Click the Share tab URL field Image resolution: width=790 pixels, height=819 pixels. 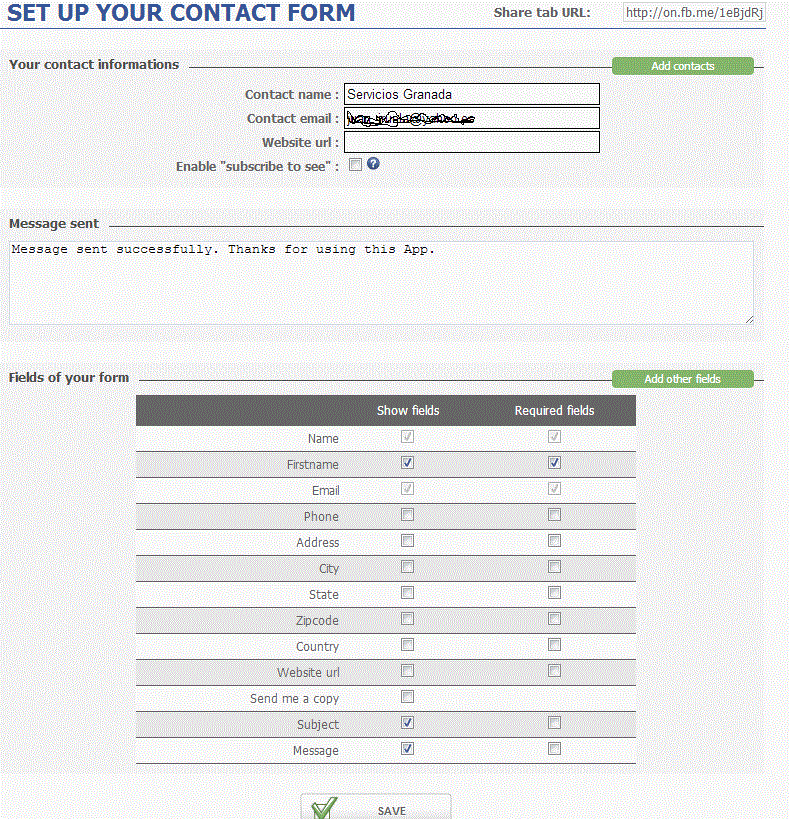click(x=693, y=13)
